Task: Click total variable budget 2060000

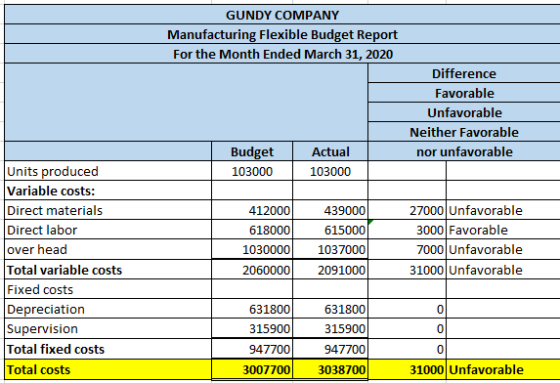Action: [252, 270]
